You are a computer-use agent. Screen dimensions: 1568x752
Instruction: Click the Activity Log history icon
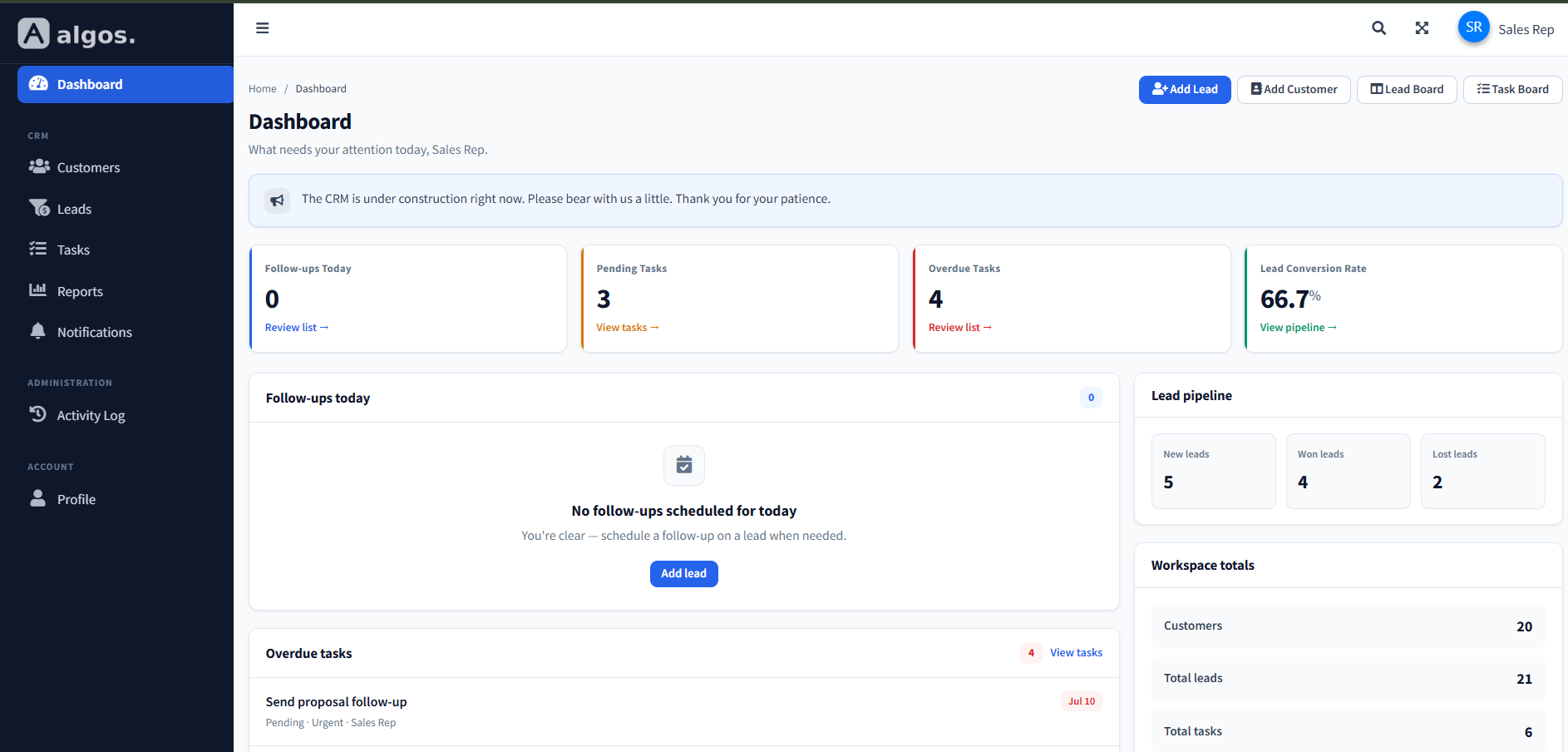pos(38,413)
